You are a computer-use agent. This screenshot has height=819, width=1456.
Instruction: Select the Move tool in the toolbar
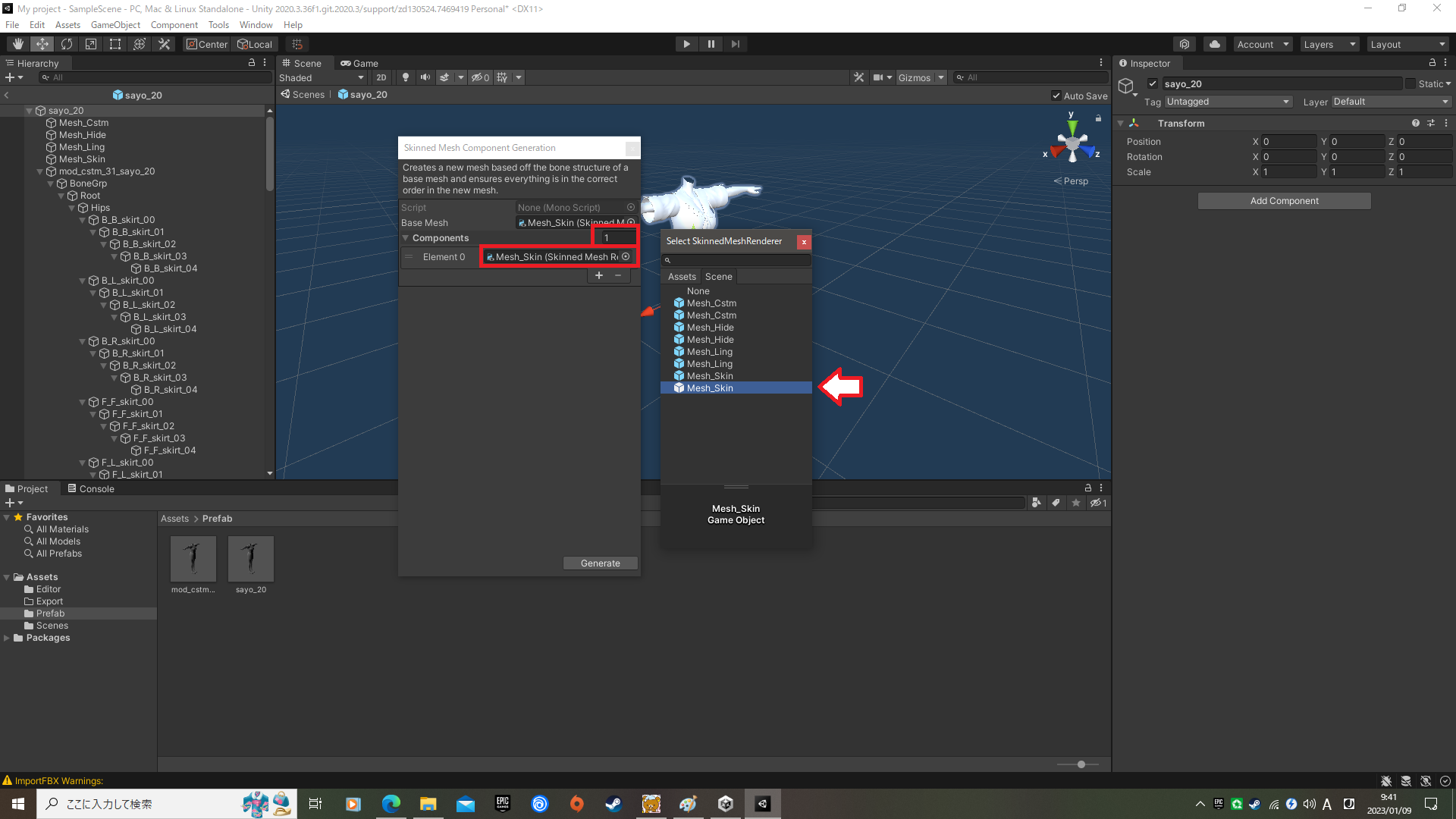click(x=42, y=44)
